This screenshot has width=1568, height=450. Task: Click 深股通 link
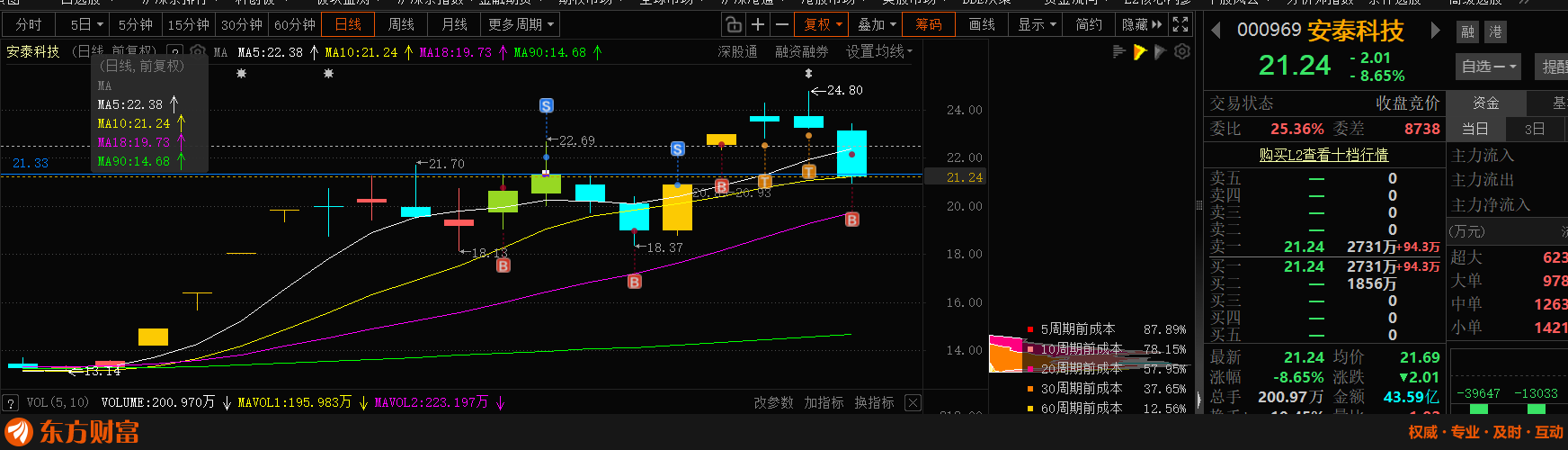tap(737, 52)
